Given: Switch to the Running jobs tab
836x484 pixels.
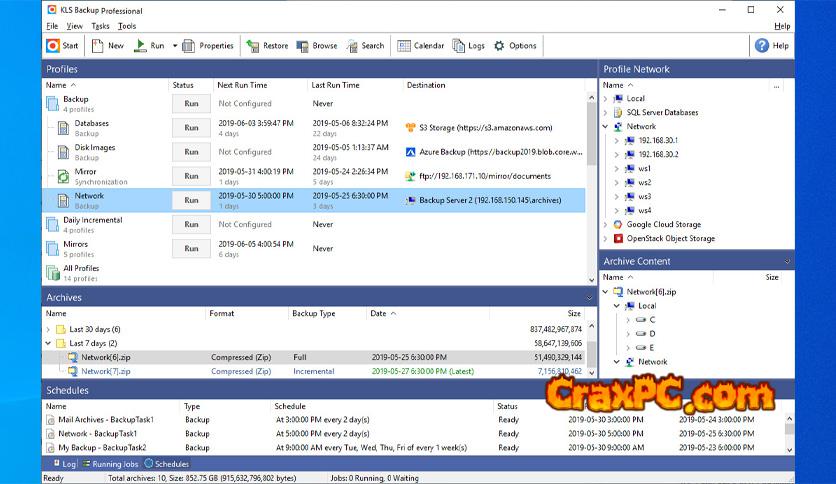Looking at the screenshot, I should [x=112, y=464].
